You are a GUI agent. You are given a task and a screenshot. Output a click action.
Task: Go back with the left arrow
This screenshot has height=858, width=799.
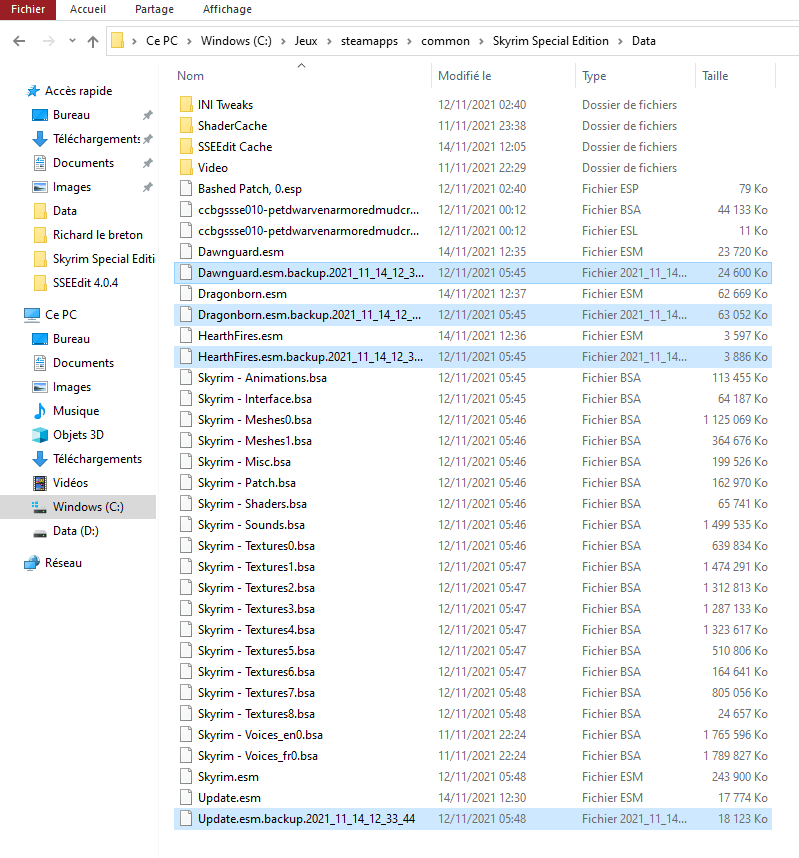click(19, 41)
